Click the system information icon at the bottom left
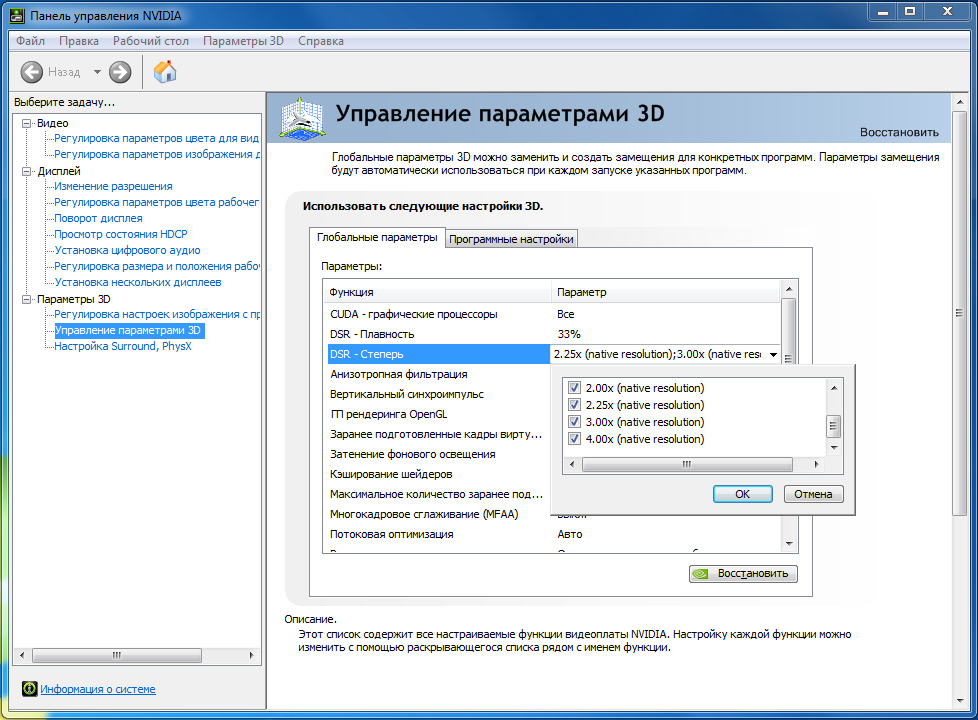The width and height of the screenshot is (978, 720). tap(29, 689)
